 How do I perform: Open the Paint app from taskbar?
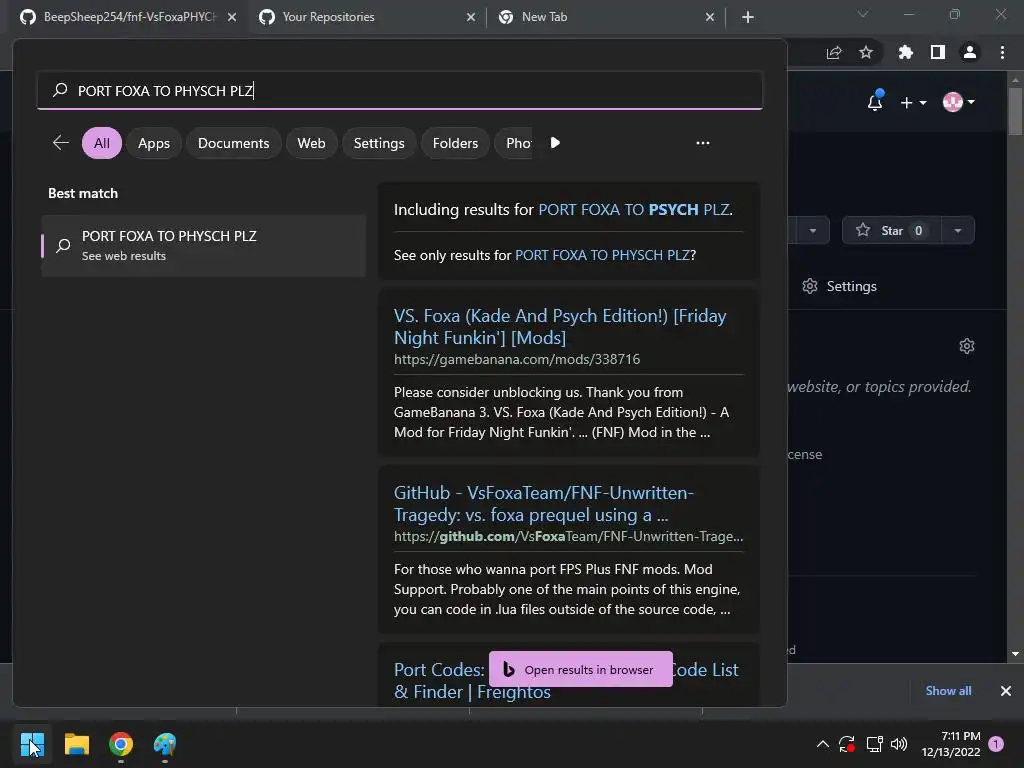click(165, 744)
